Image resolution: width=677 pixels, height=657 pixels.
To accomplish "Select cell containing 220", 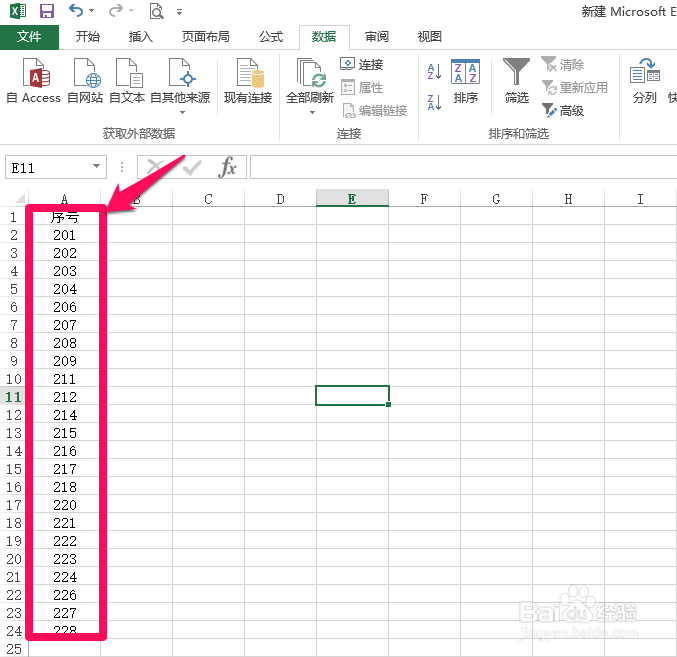I will (x=64, y=505).
